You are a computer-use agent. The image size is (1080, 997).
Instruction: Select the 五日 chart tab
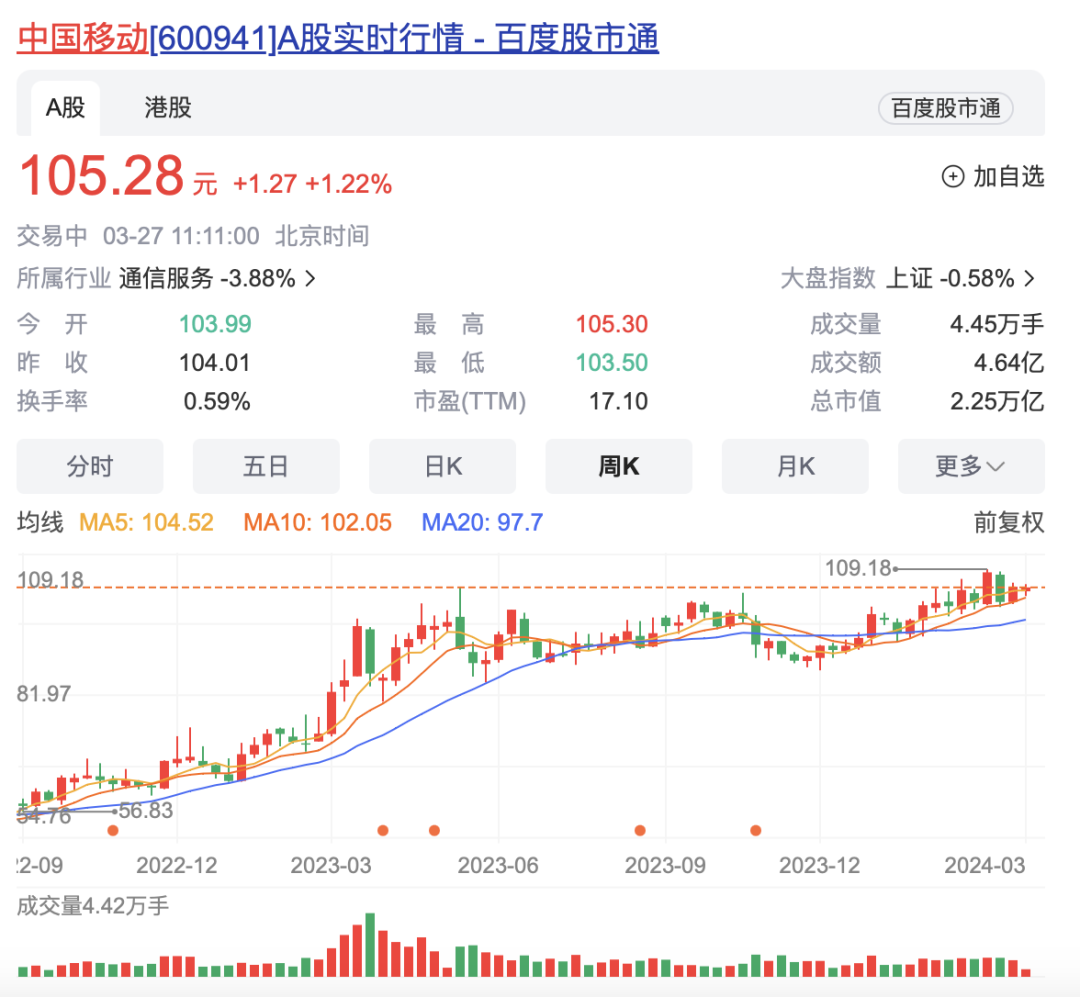266,466
